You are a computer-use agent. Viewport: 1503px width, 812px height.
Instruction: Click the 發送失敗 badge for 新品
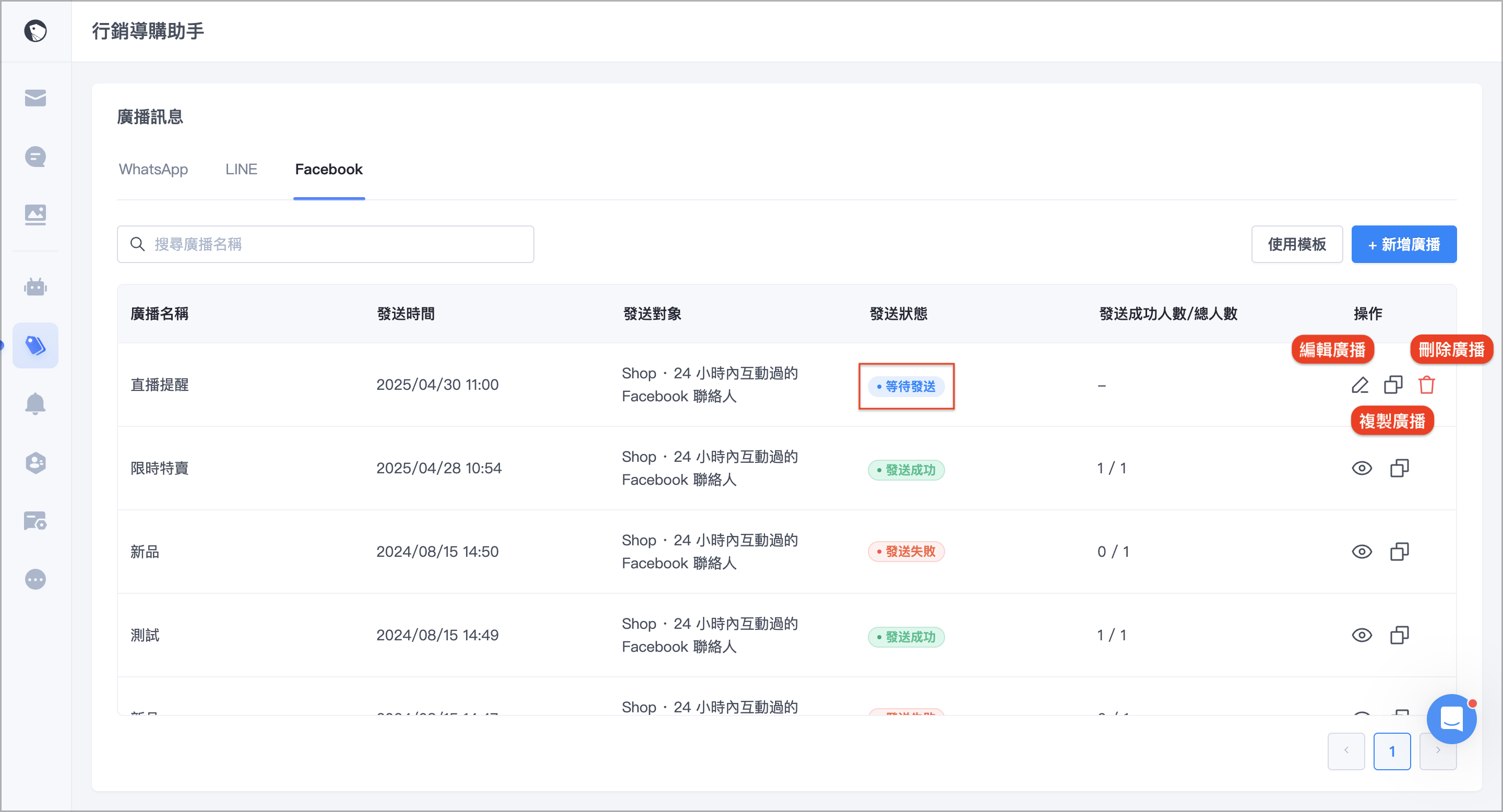pos(906,551)
